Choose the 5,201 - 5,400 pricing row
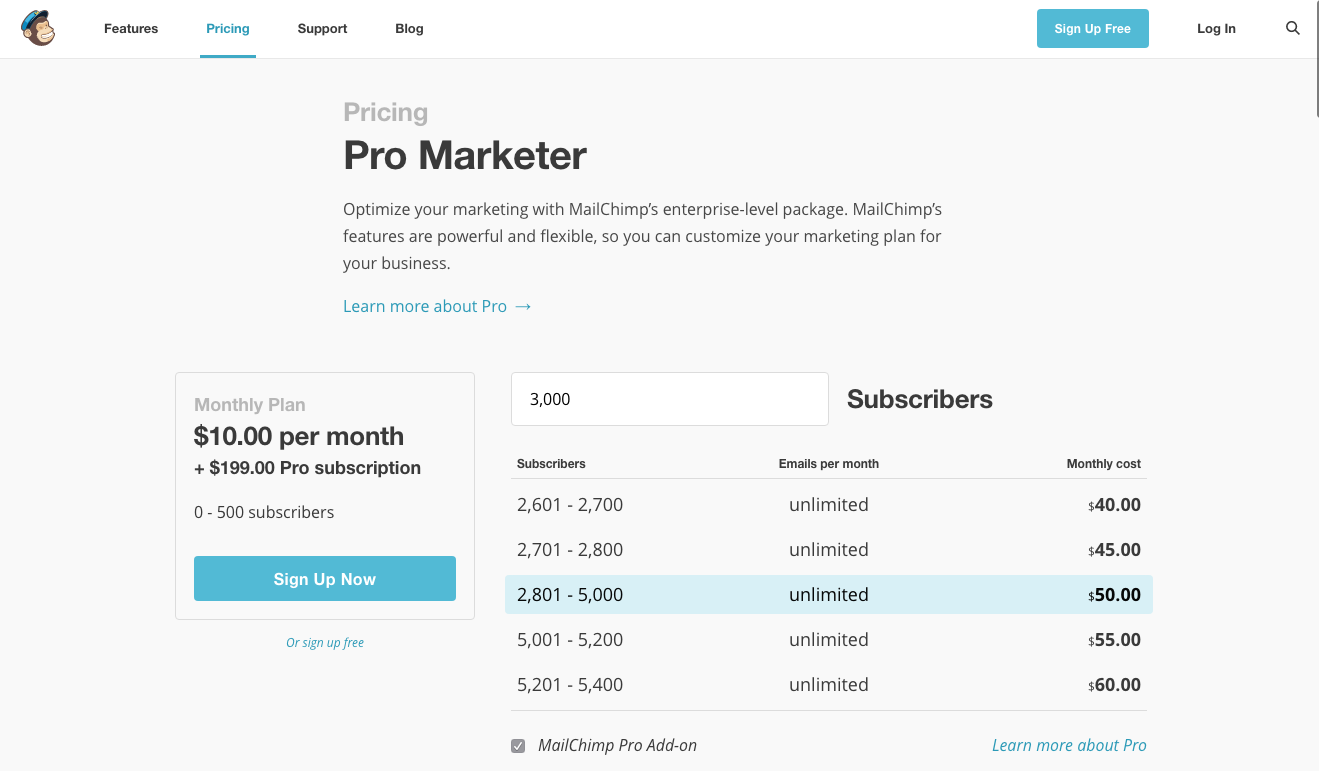The width and height of the screenshot is (1319, 771). [828, 685]
